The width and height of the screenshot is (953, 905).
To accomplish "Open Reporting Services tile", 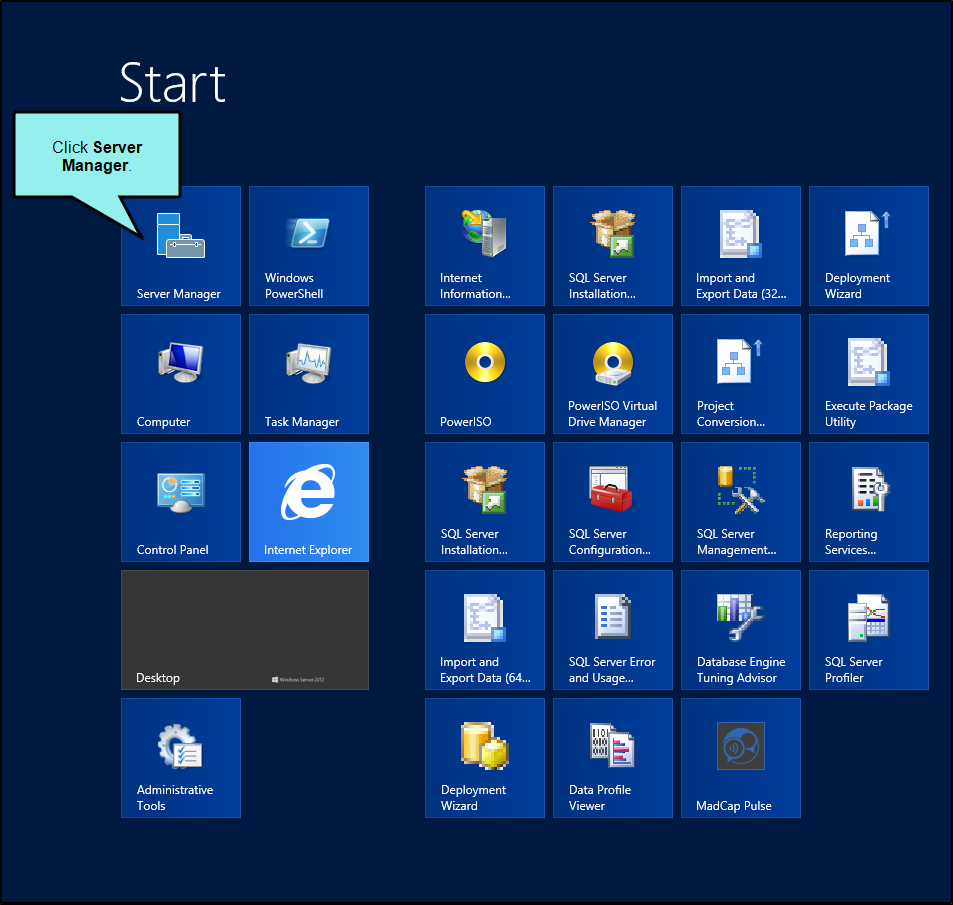I will 869,502.
